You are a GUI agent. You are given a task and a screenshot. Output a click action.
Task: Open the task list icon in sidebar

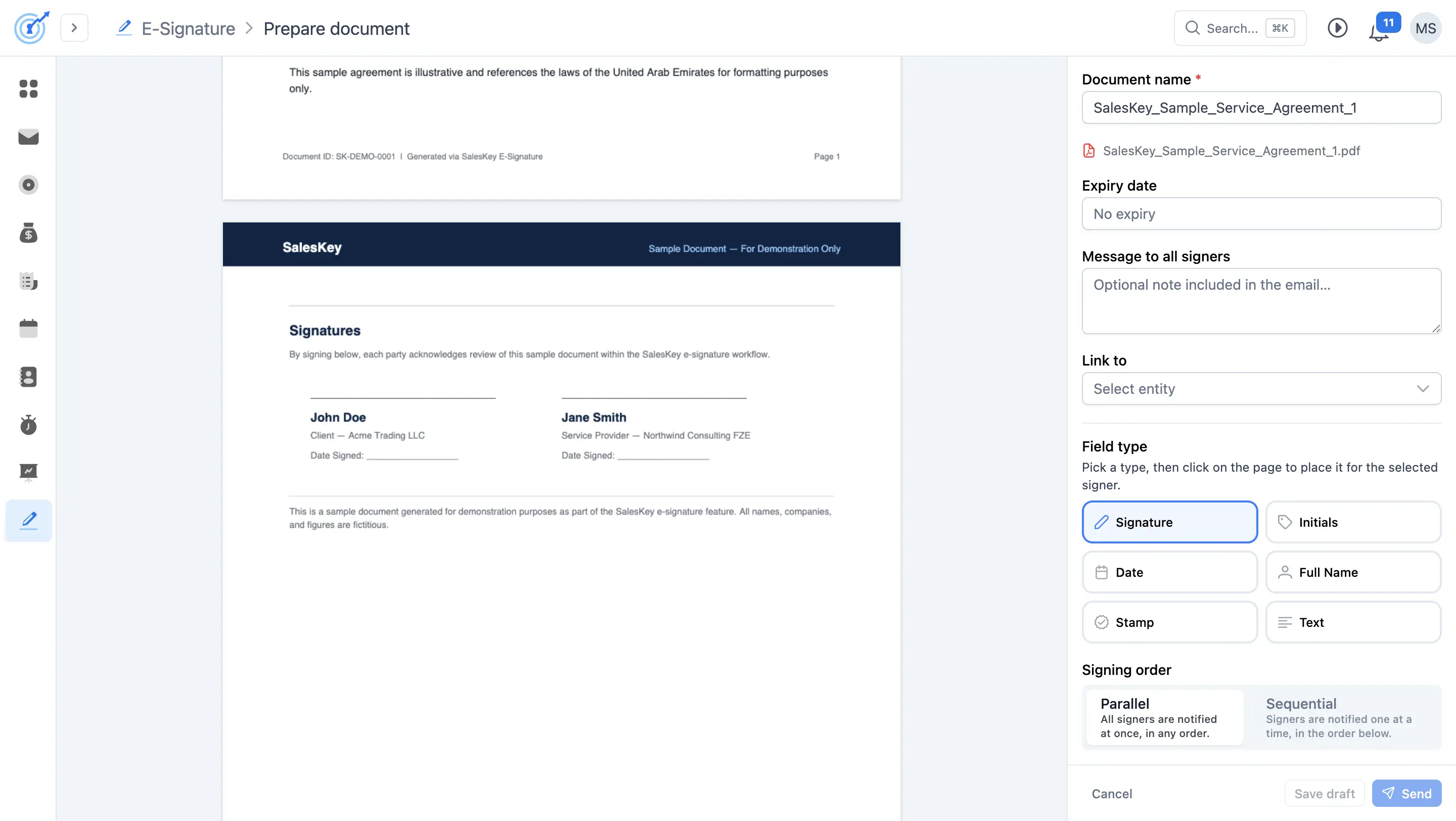pos(28,281)
